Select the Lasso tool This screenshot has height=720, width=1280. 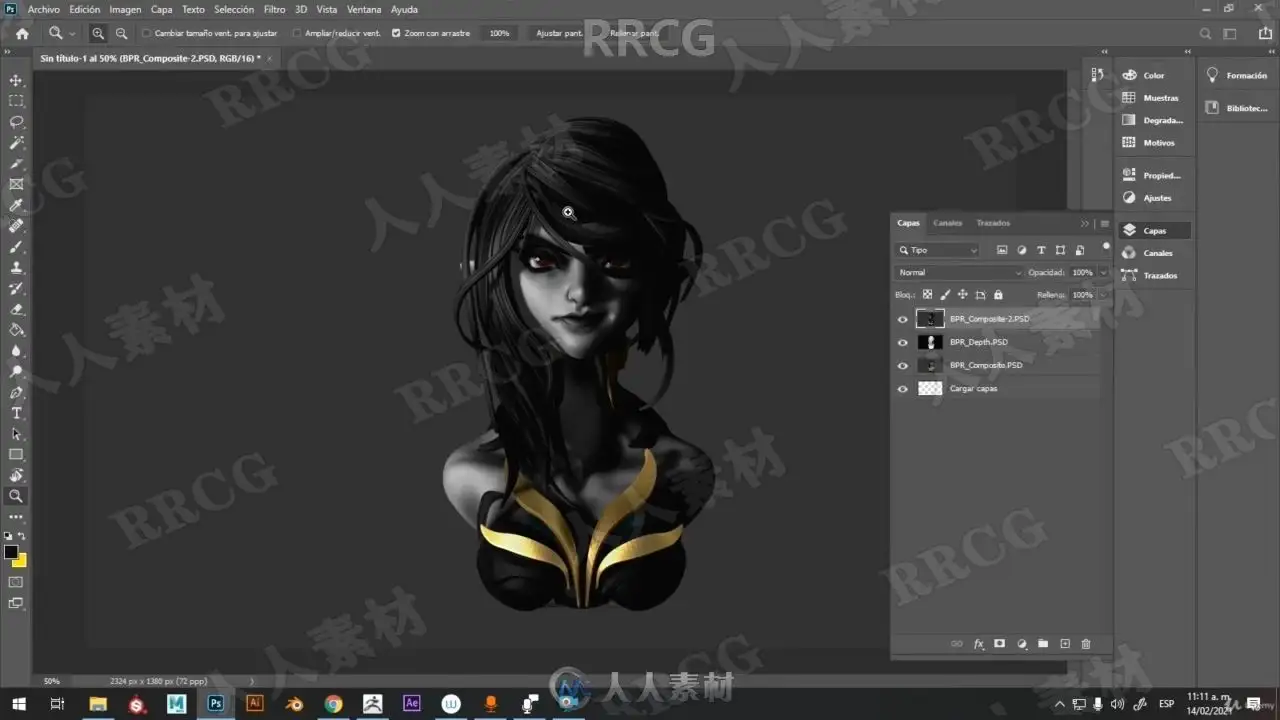tap(16, 122)
